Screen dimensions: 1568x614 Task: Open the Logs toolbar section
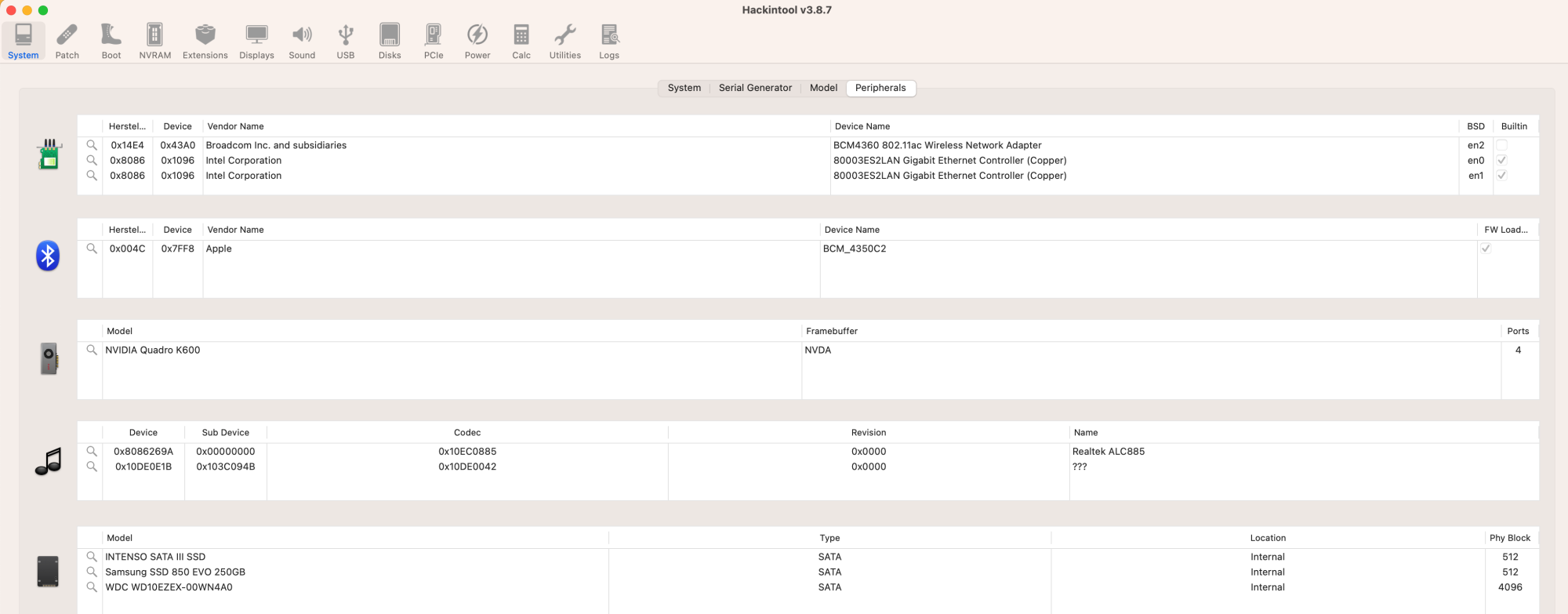tap(609, 41)
